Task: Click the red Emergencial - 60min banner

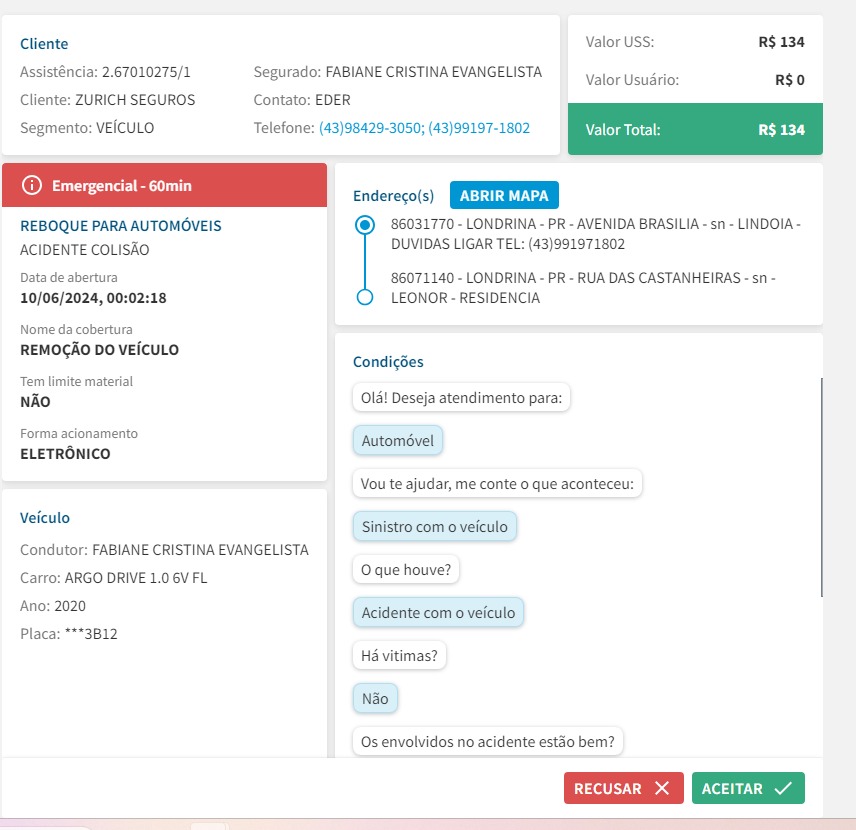Action: pyautogui.click(x=165, y=185)
